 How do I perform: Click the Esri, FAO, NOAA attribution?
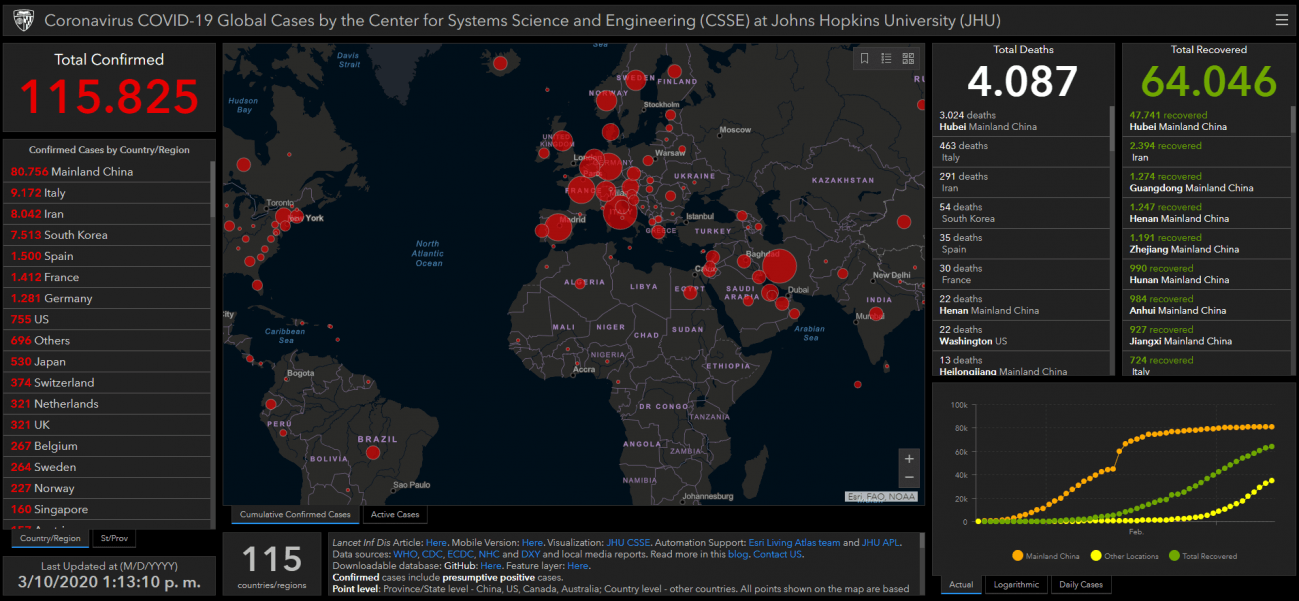(x=883, y=496)
